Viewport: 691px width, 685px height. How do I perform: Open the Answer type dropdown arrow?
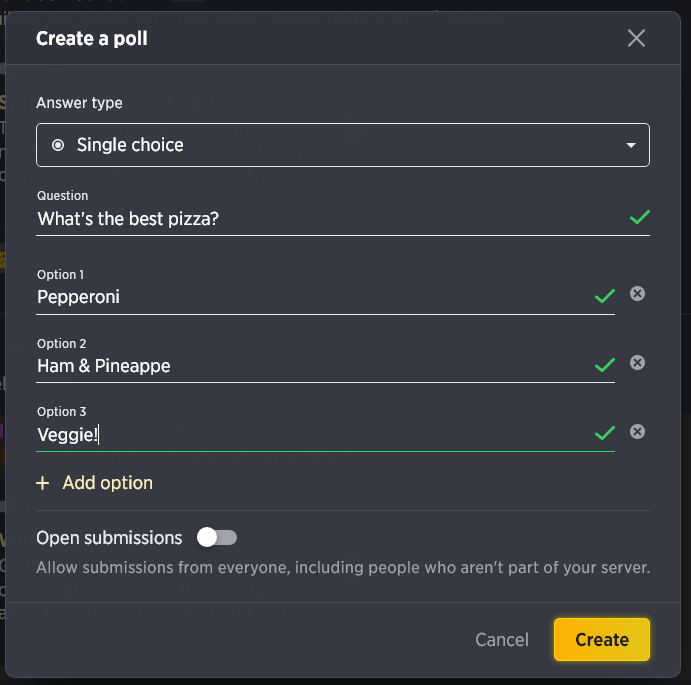[631, 145]
